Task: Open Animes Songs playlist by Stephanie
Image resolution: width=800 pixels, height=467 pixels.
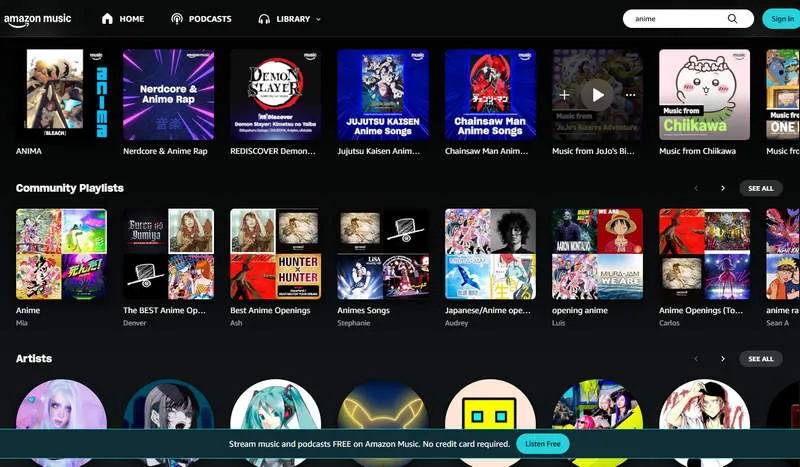Action: (383, 254)
